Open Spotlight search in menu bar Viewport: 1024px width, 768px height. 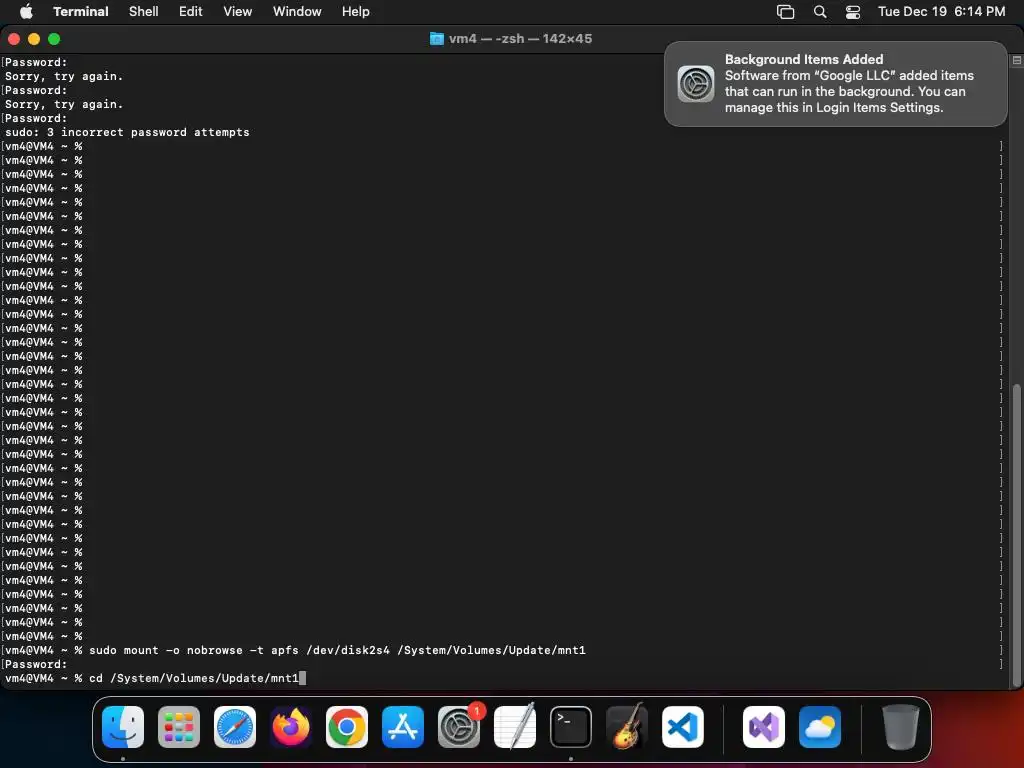click(x=820, y=11)
